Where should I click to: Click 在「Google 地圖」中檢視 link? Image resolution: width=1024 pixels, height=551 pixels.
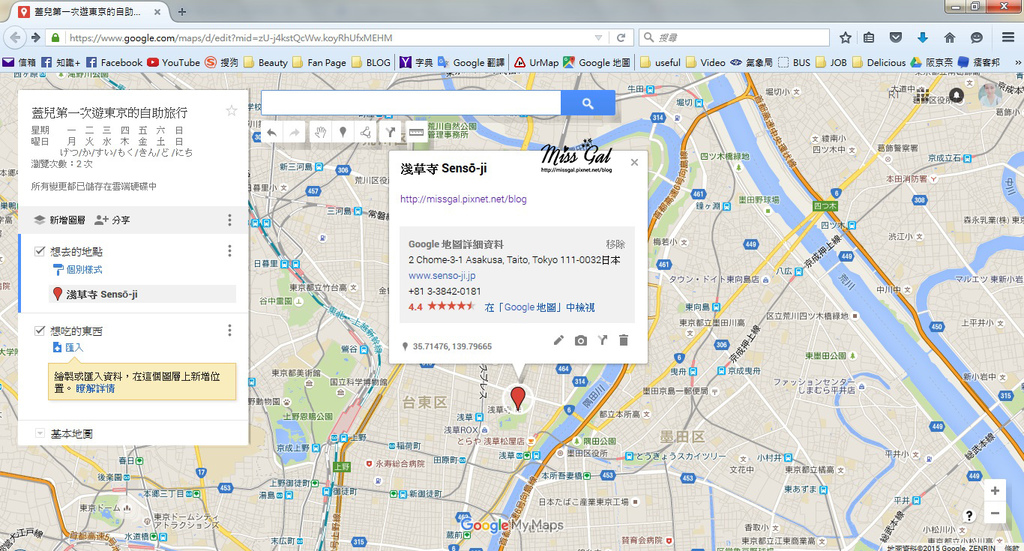540,307
